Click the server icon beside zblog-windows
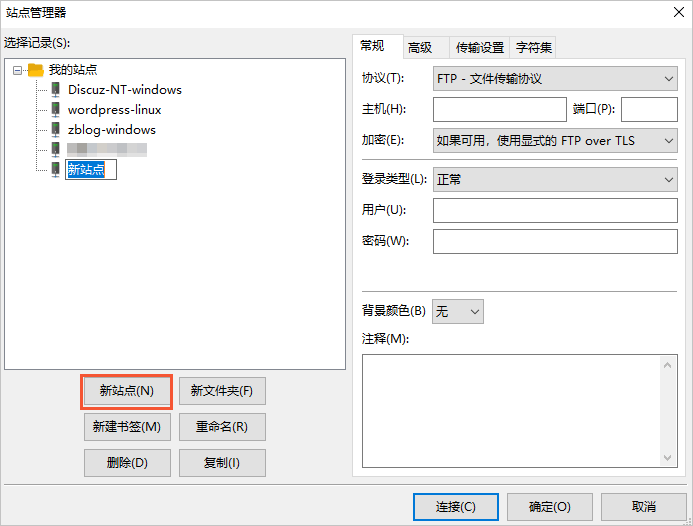The image size is (693, 526). [x=55, y=130]
